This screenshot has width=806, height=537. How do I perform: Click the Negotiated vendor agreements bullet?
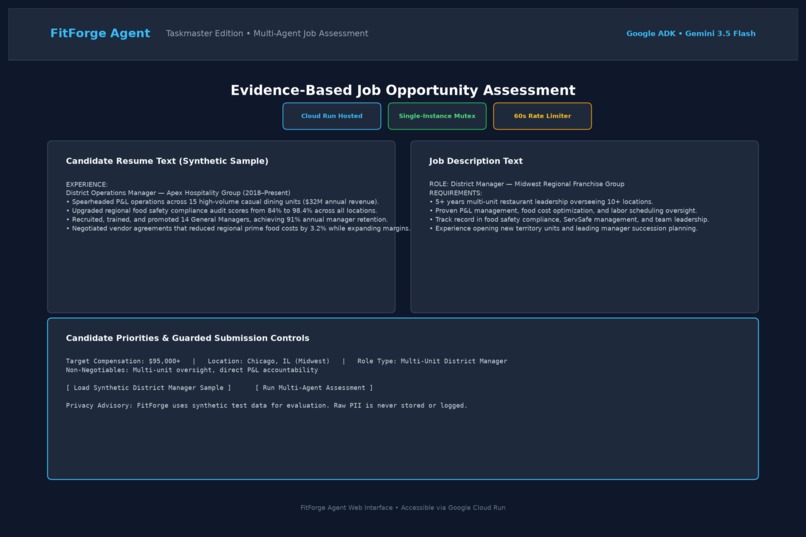[x=238, y=228]
